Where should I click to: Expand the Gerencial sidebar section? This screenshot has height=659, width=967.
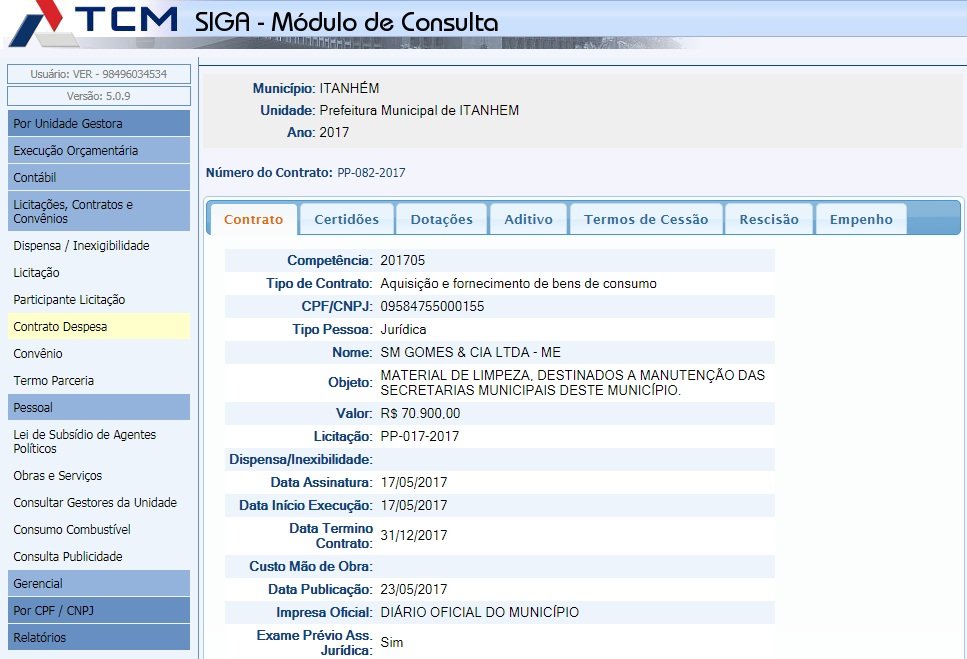pos(98,583)
